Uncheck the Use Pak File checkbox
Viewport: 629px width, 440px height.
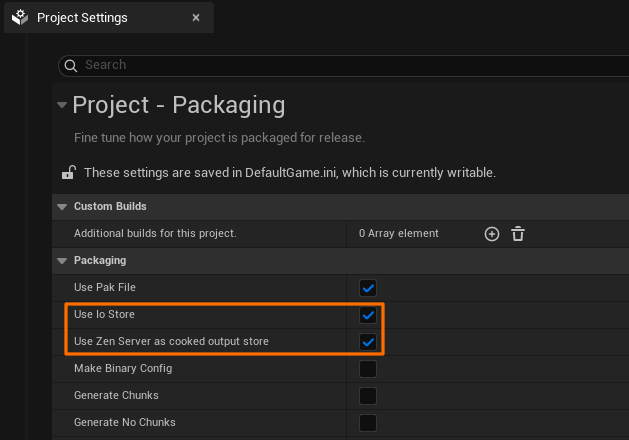tap(368, 288)
